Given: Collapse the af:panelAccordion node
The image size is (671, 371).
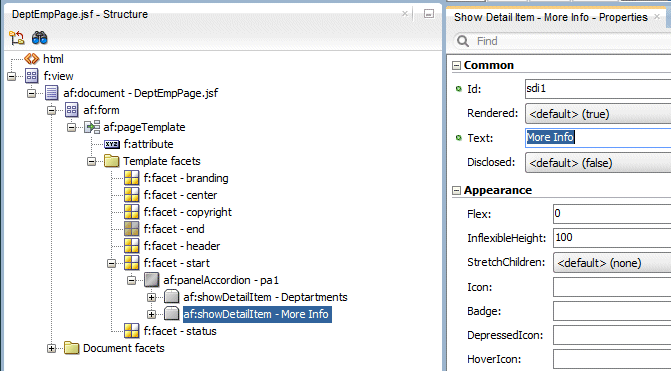Looking at the screenshot, I should (x=132, y=280).
